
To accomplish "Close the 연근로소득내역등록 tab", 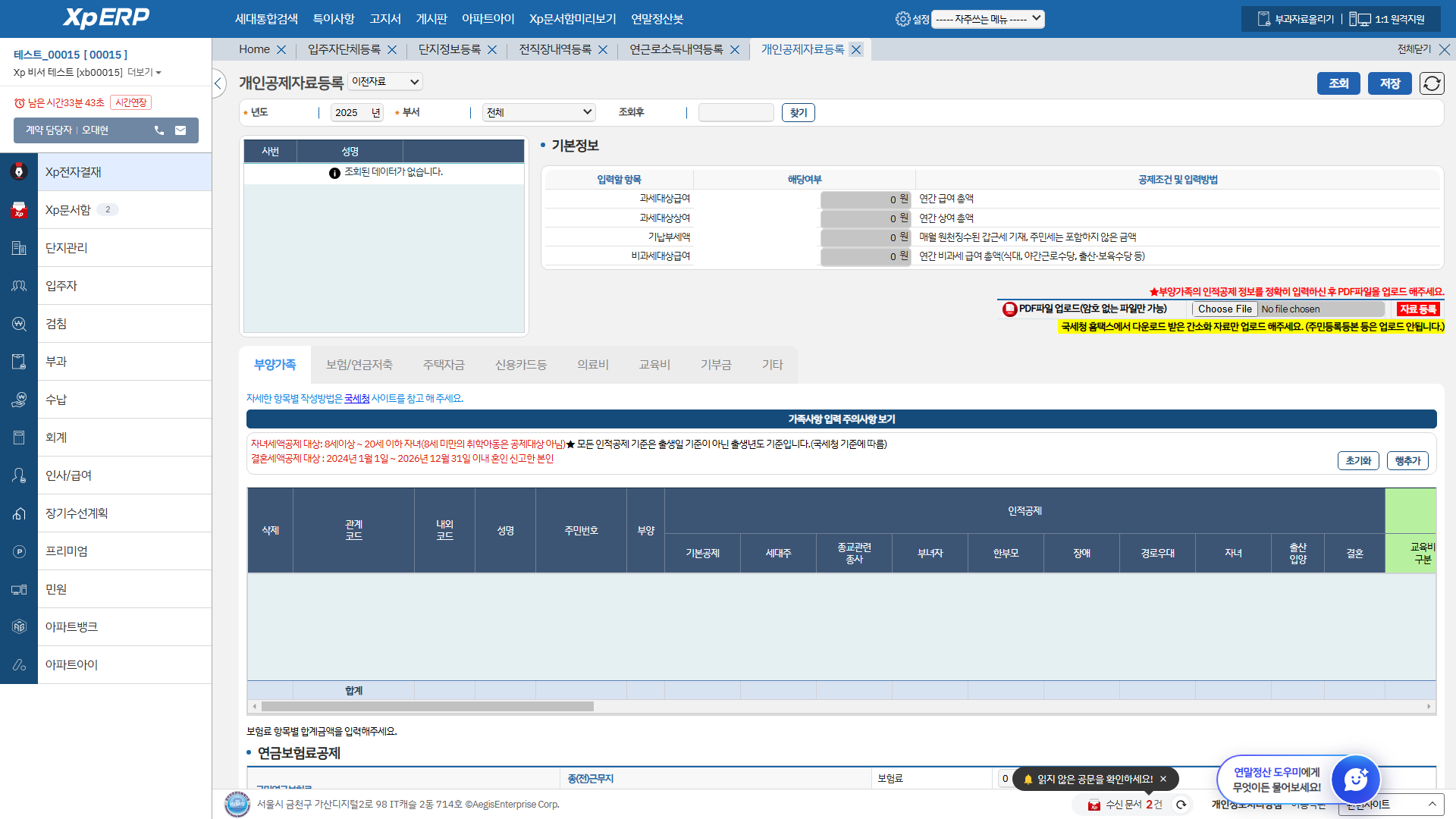I will (x=735, y=50).
